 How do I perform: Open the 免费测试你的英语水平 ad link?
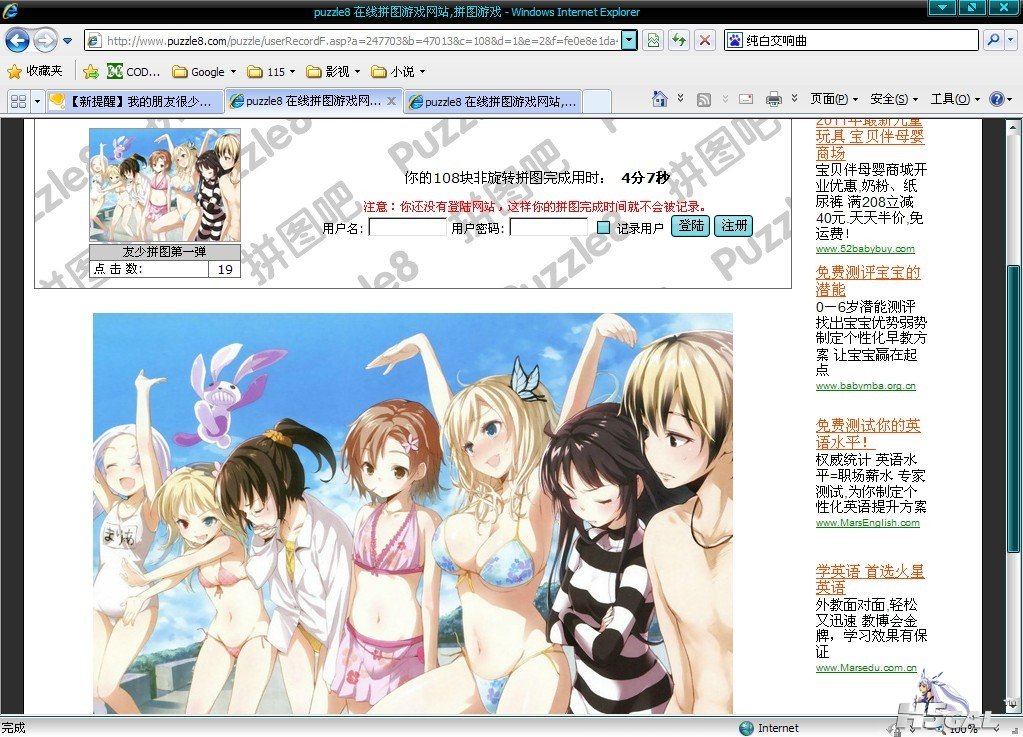pos(868,434)
